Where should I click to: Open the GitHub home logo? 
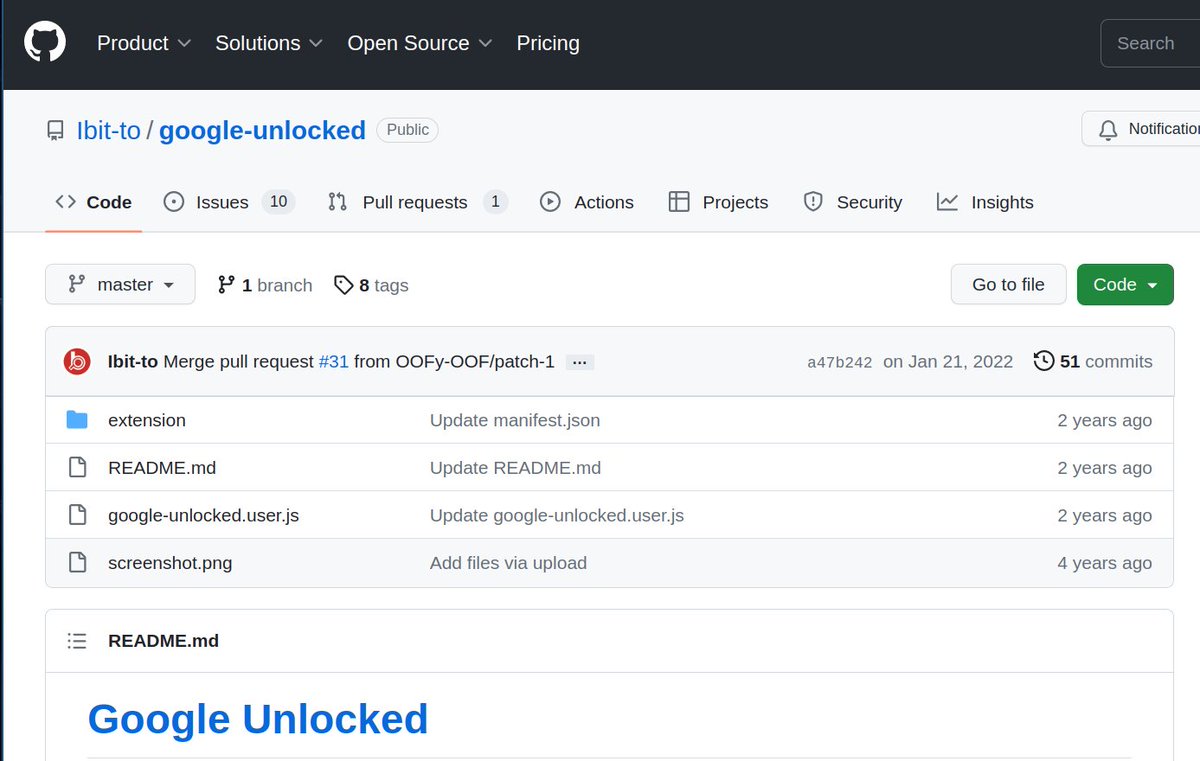click(45, 43)
